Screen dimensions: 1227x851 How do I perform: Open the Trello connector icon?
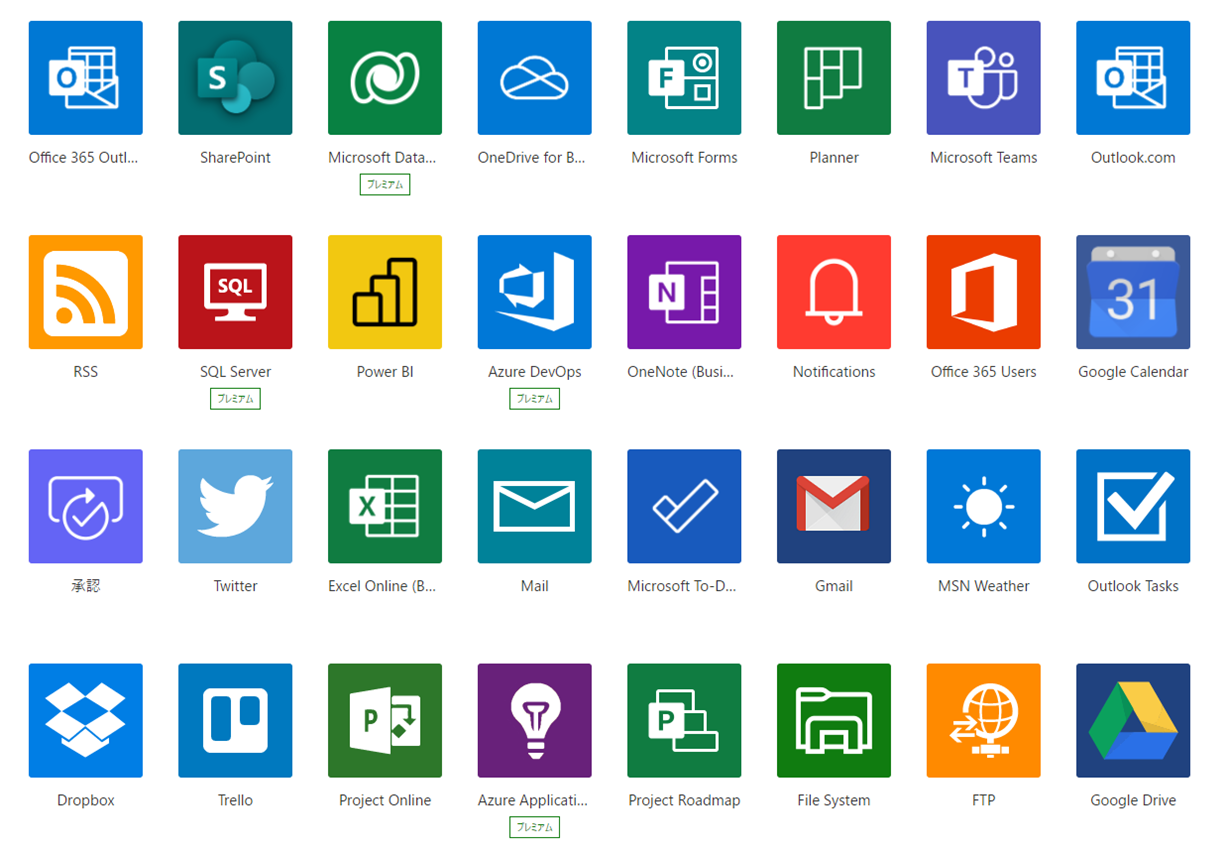click(235, 720)
